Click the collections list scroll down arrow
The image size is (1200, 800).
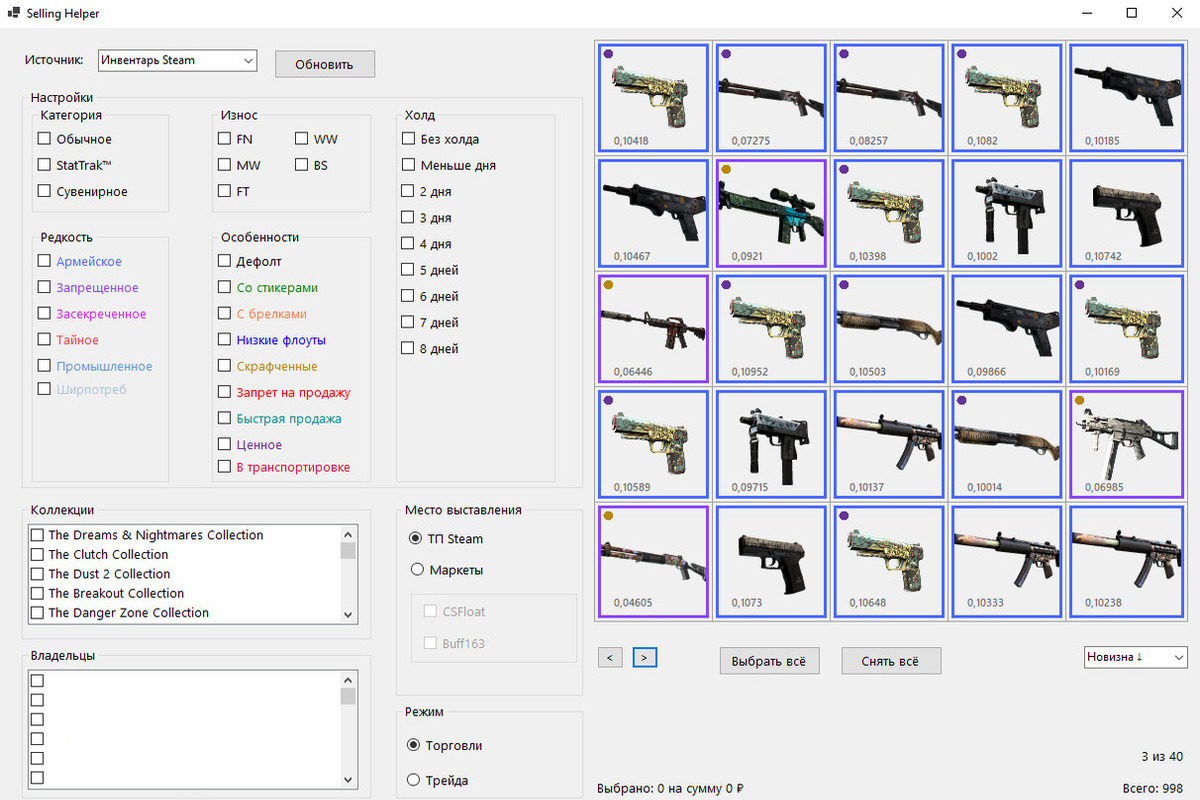click(348, 614)
